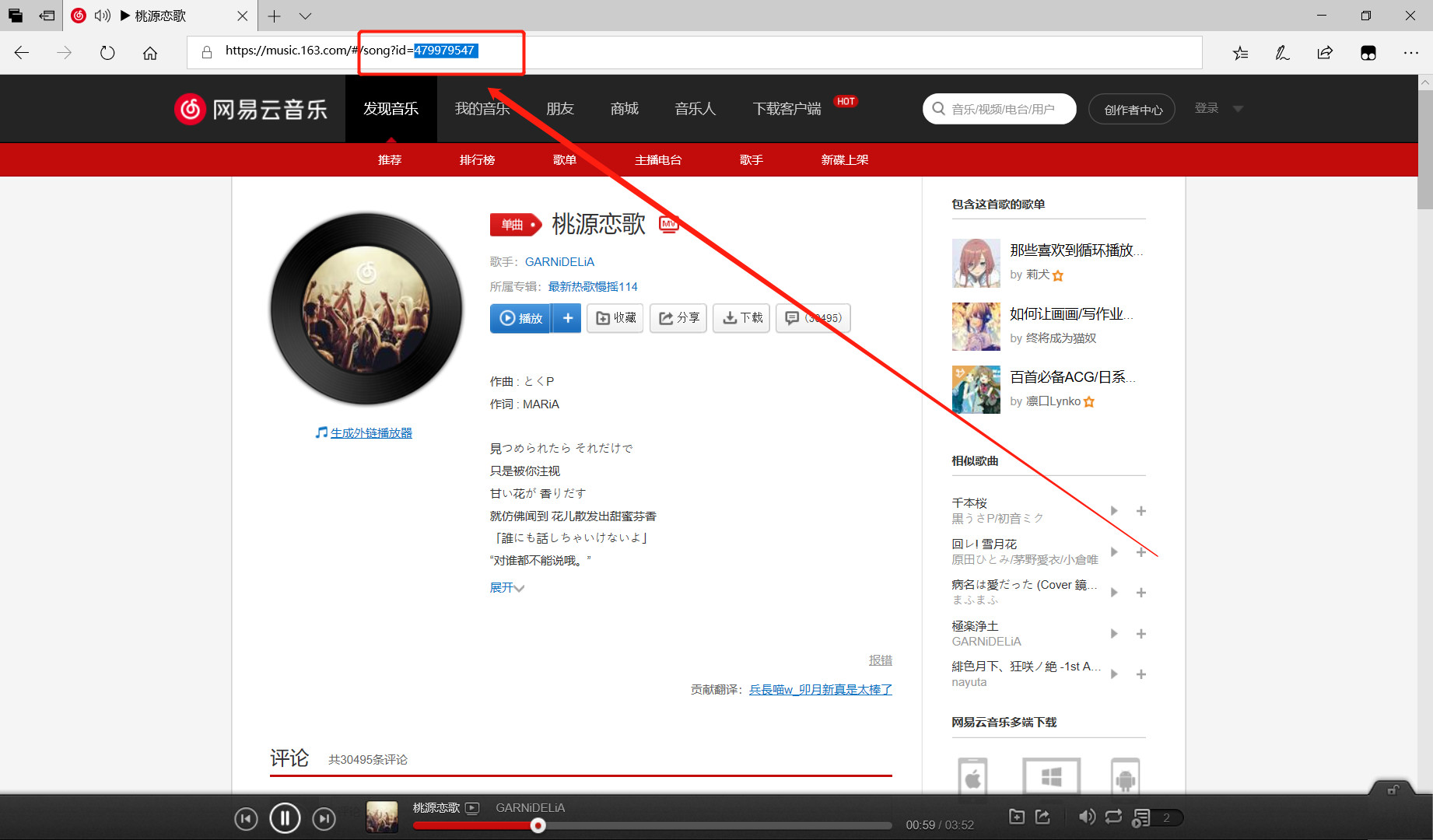Open the 朋友 tab
Image resolution: width=1433 pixels, height=840 pixels.
pos(560,109)
